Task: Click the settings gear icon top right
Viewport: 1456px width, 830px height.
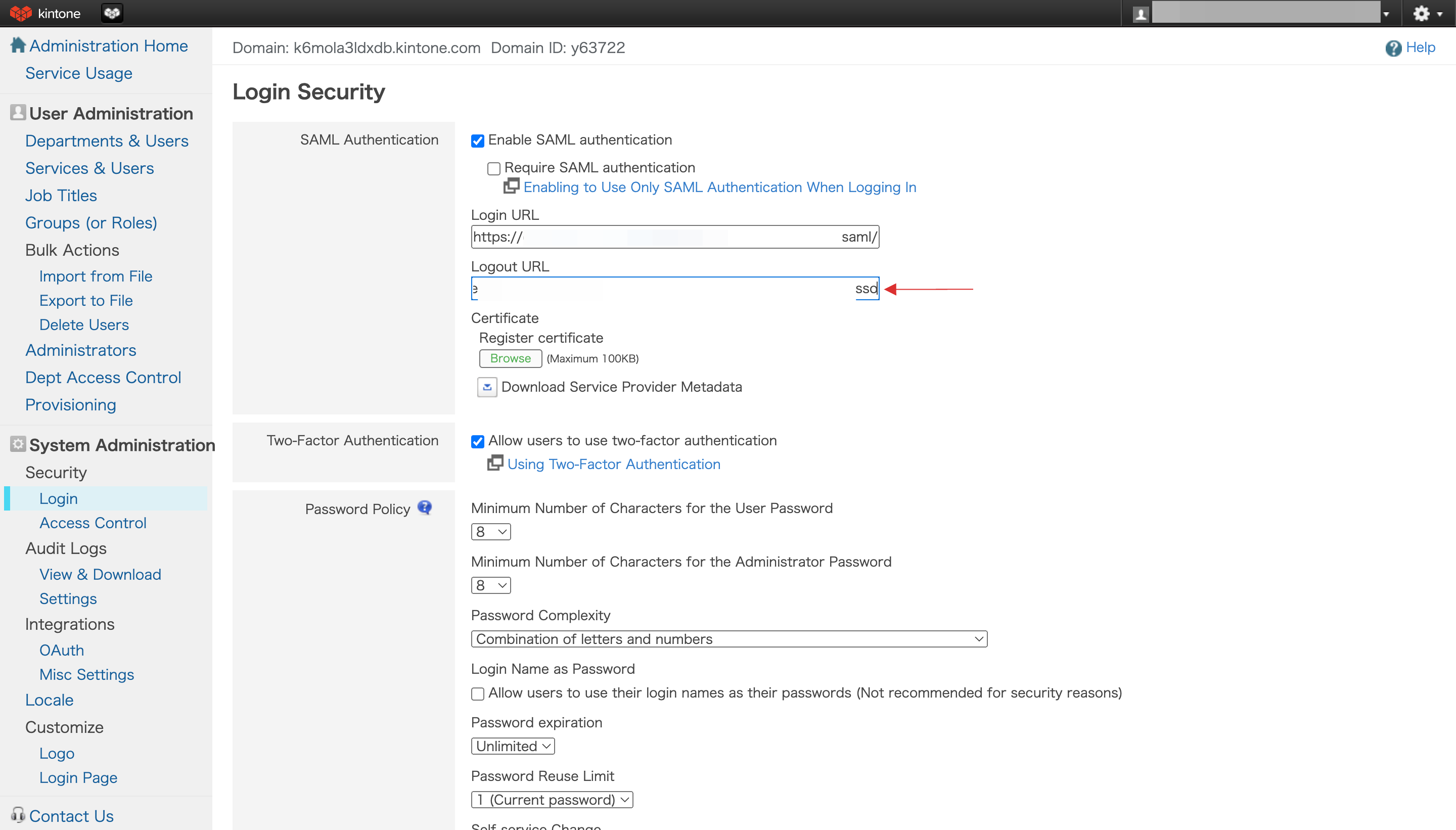Action: 1422,13
